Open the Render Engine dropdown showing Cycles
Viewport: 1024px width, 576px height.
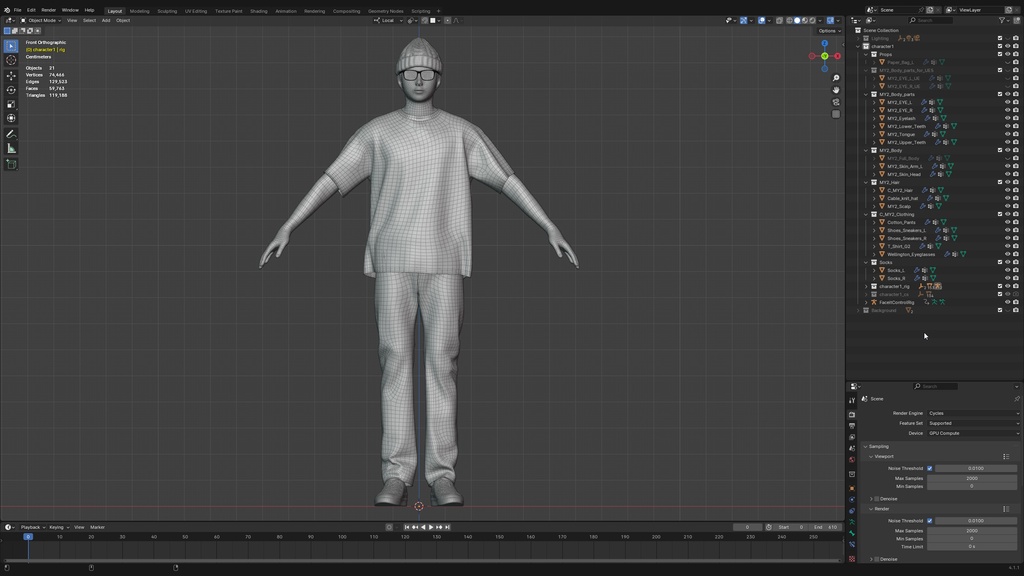(x=973, y=412)
